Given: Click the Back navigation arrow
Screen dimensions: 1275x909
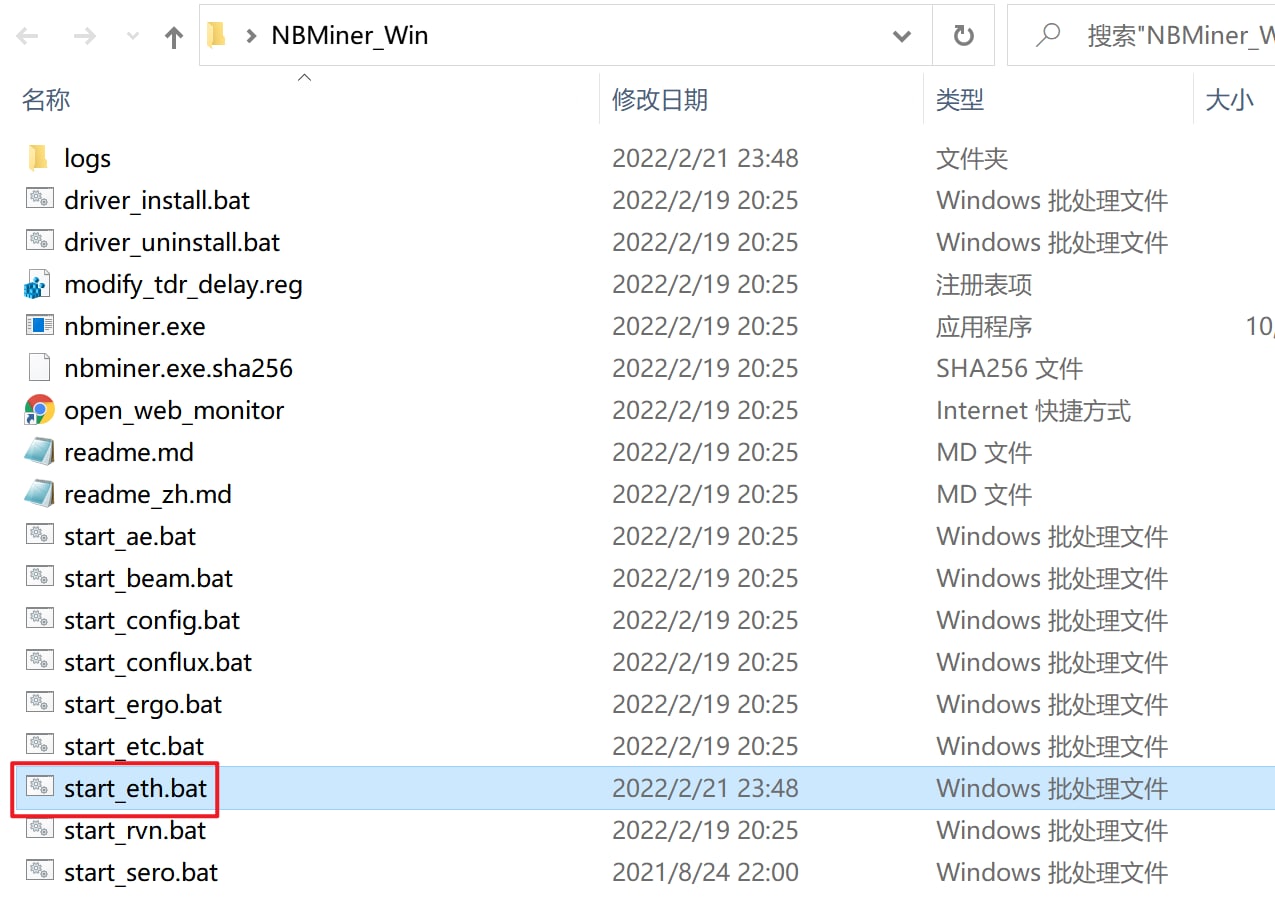Looking at the screenshot, I should (x=27, y=37).
